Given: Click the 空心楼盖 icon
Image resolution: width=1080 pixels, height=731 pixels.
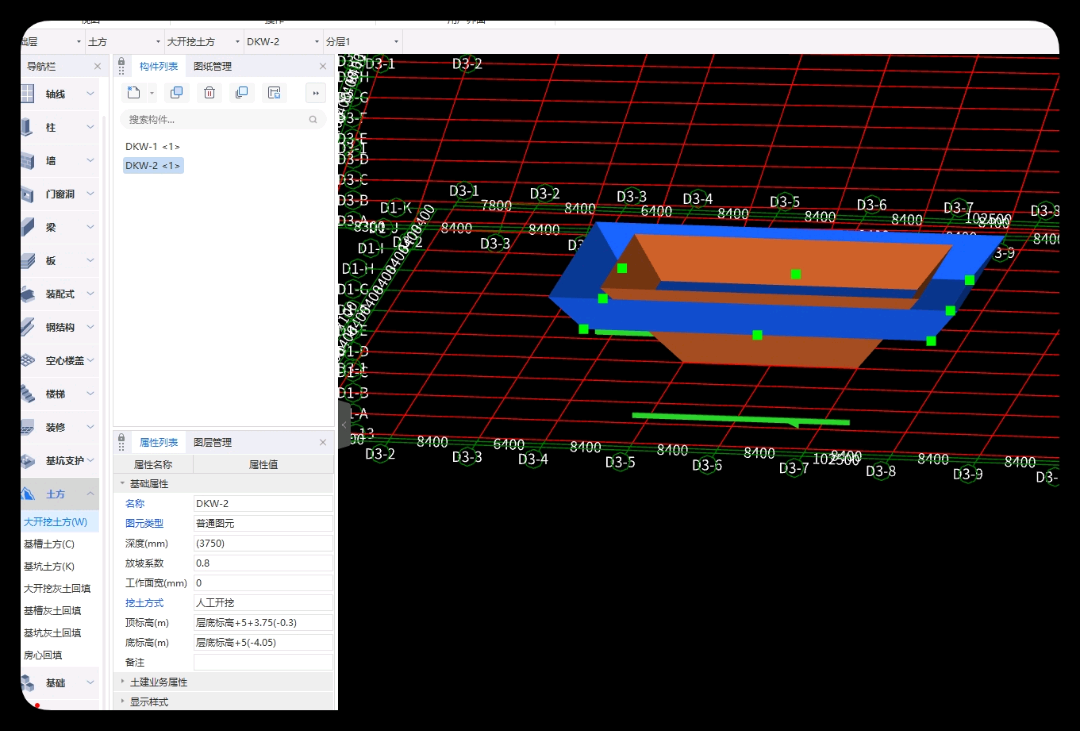Looking at the screenshot, I should (x=28, y=360).
